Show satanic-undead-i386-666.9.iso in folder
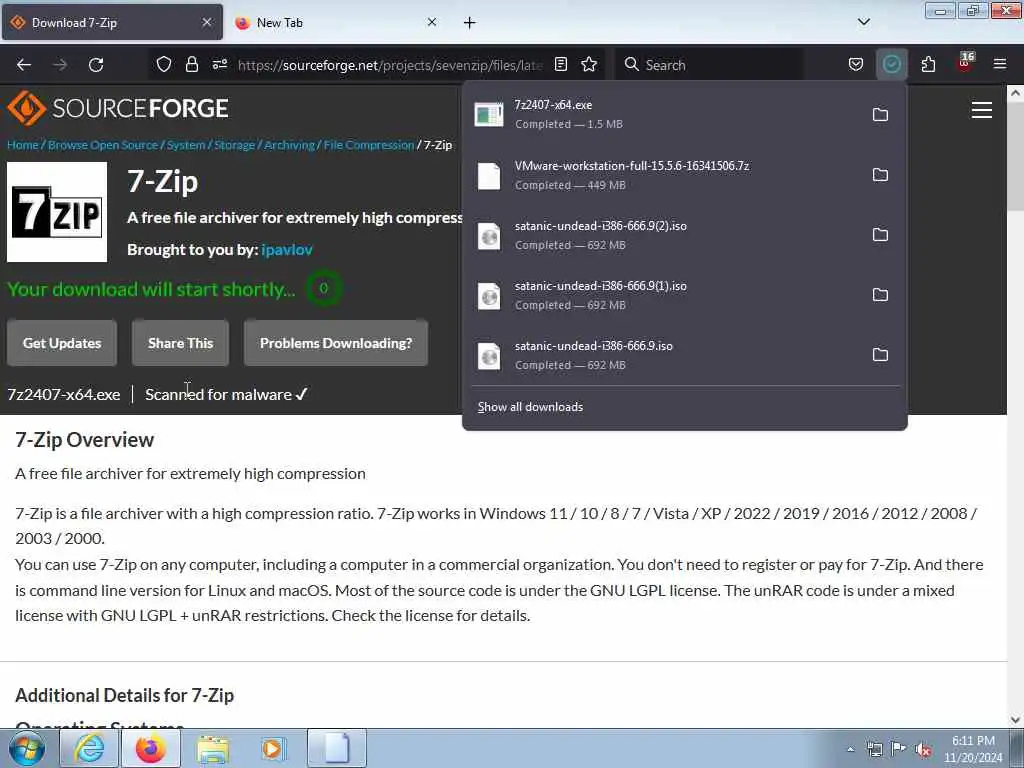This screenshot has width=1024, height=768. pos(880,355)
